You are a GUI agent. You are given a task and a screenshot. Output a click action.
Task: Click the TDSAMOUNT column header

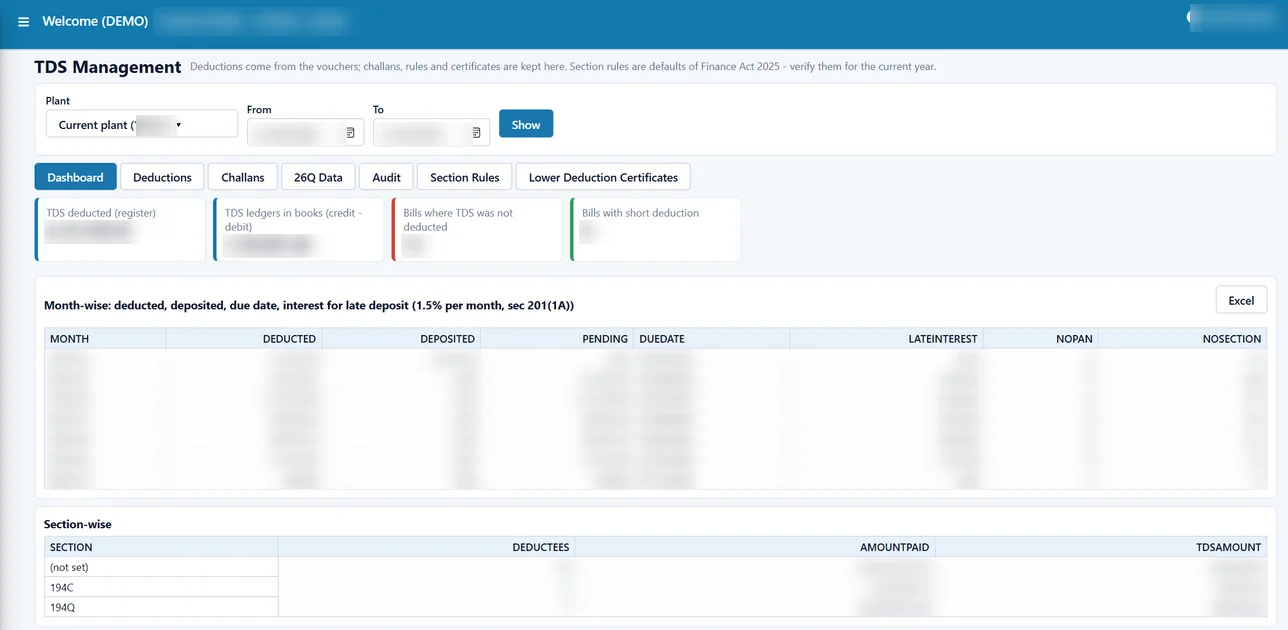tap(1101, 547)
